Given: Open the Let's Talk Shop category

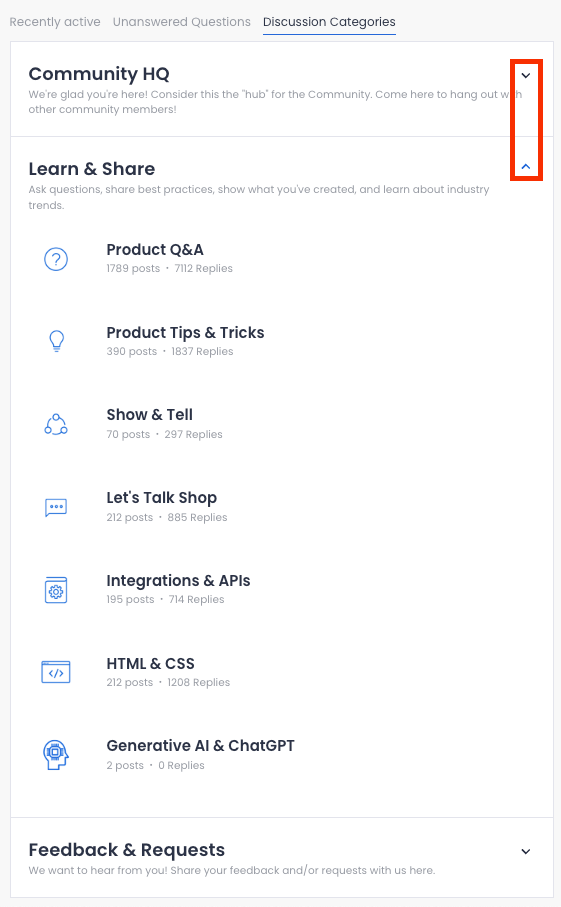Looking at the screenshot, I should [x=161, y=497].
